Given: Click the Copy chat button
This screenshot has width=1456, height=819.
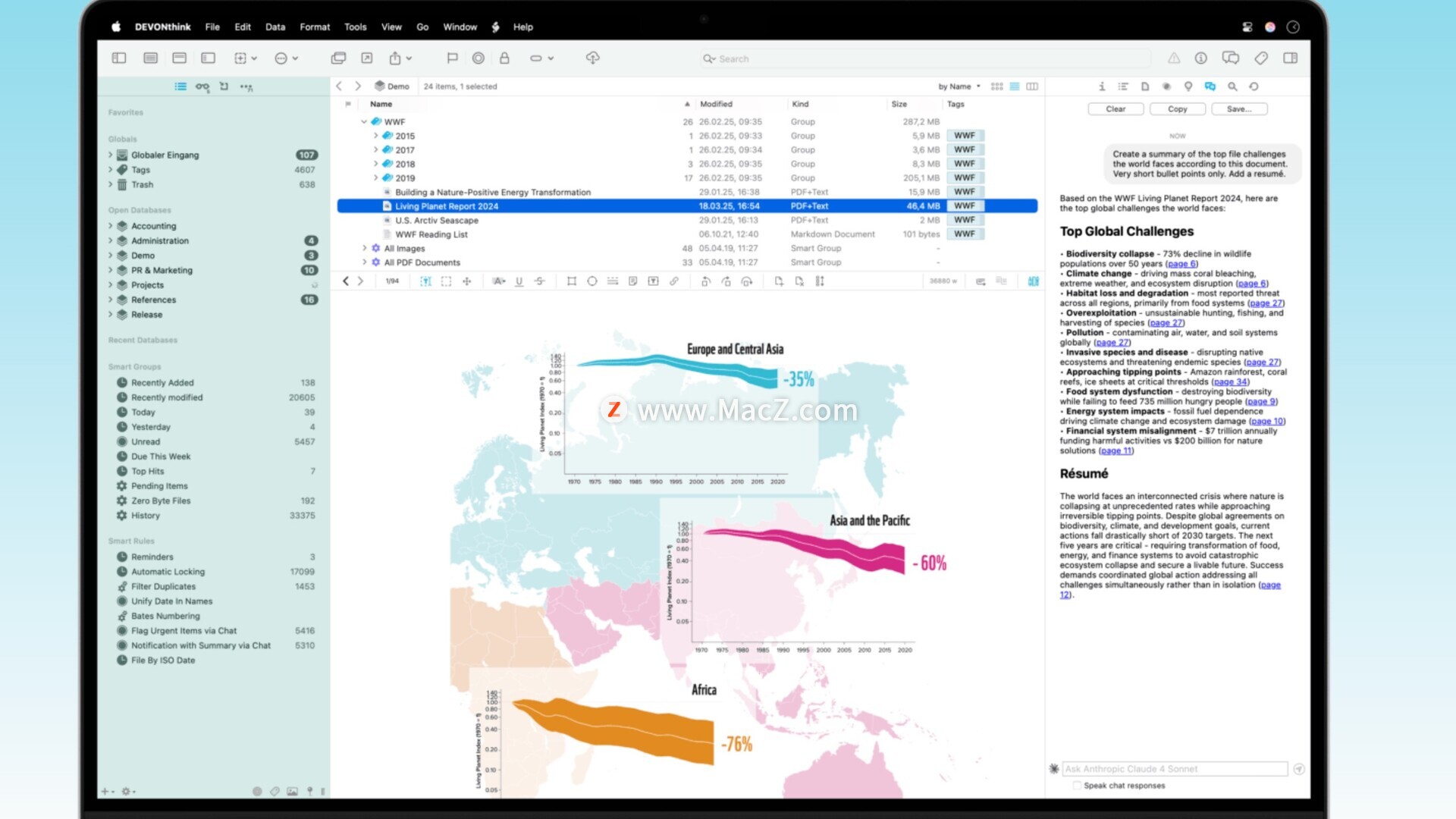Looking at the screenshot, I should pos(1177,109).
